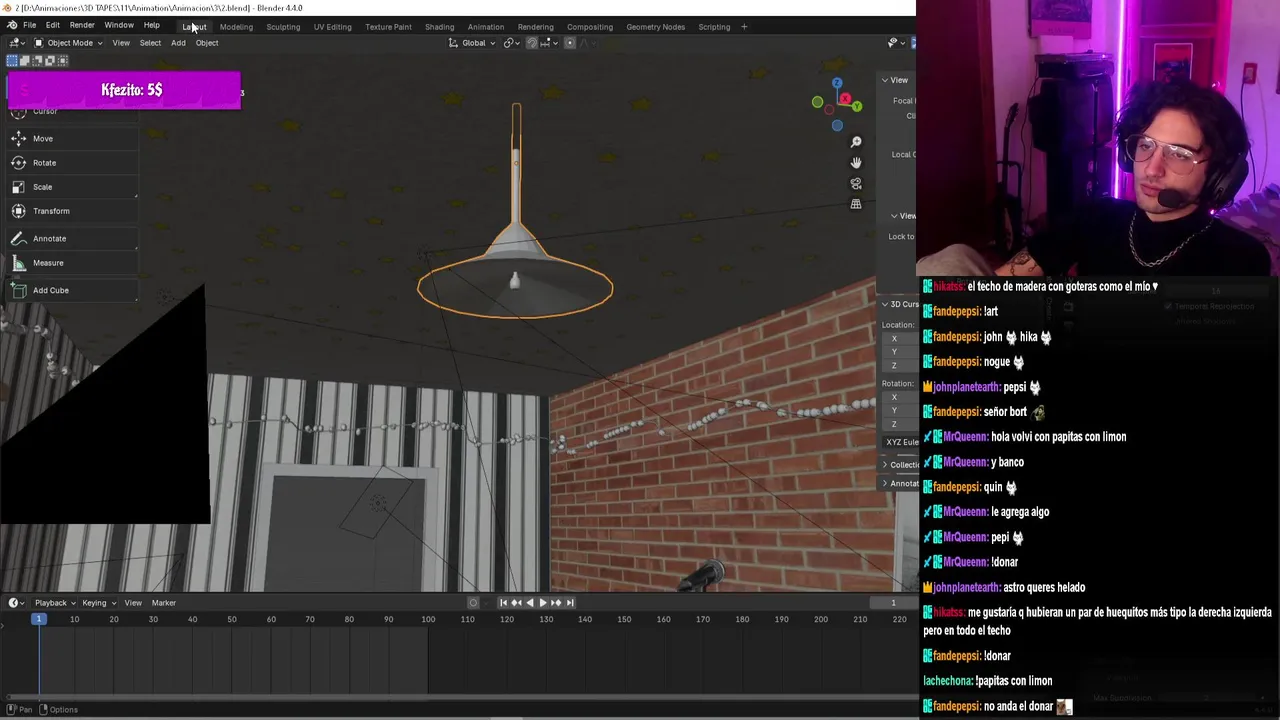The width and height of the screenshot is (1280, 720).
Task: Open the File menu
Action: (x=30, y=26)
